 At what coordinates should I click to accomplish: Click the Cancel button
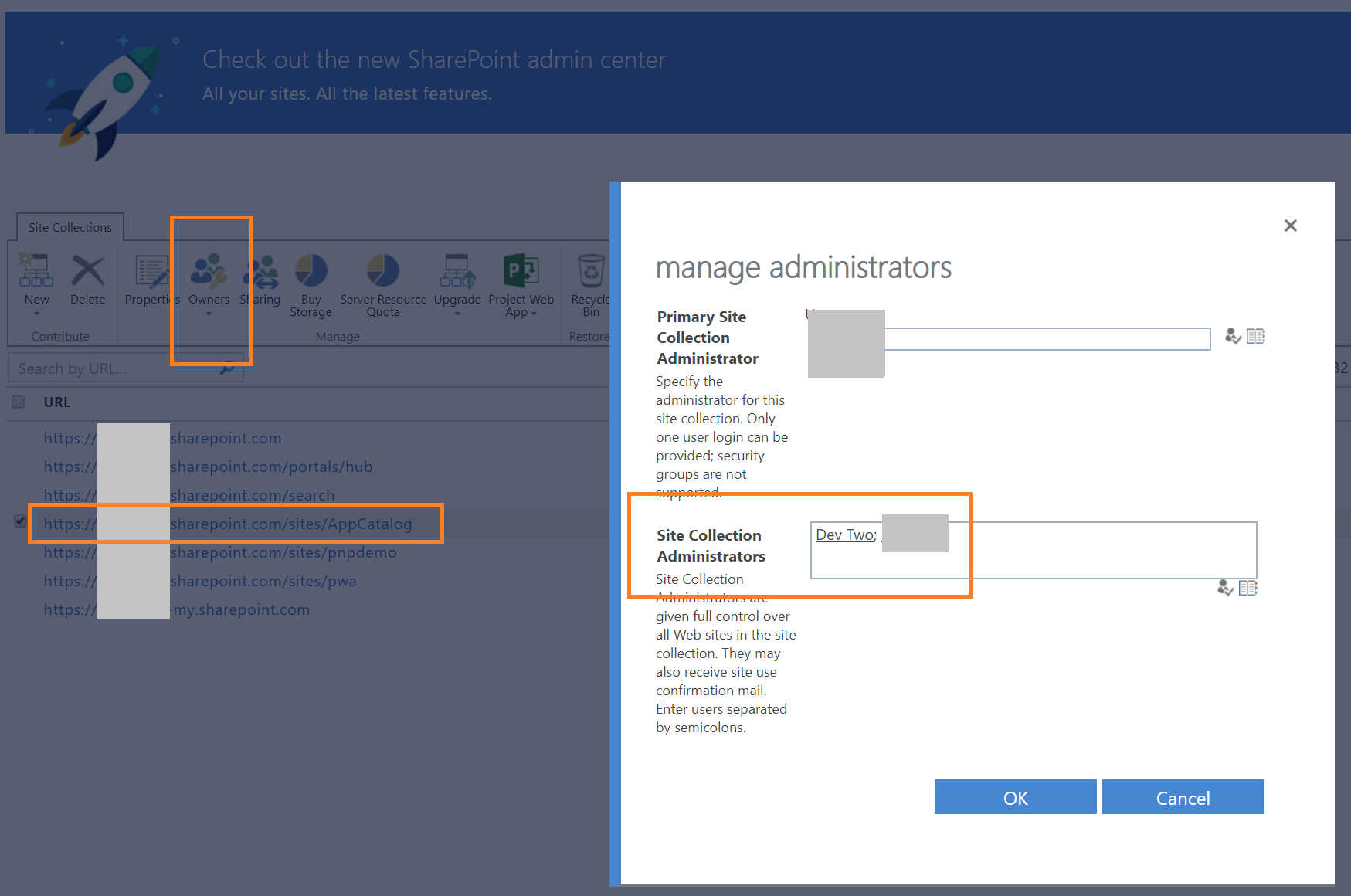pos(1183,798)
